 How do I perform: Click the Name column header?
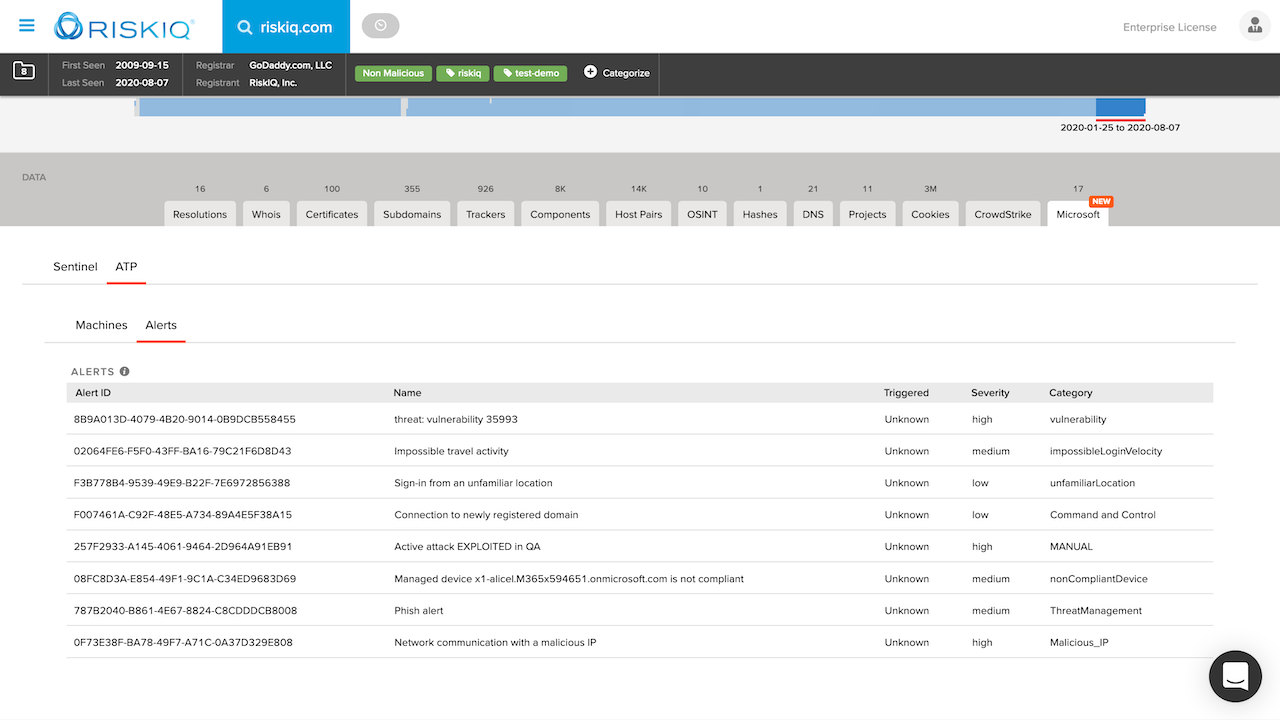tap(407, 393)
